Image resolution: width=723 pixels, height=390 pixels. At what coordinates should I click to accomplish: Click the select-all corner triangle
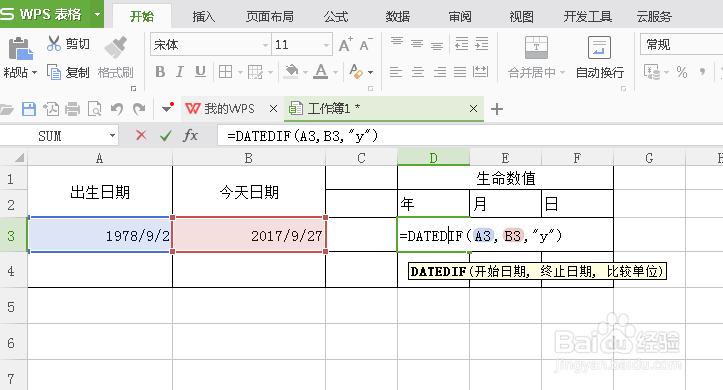18,158
